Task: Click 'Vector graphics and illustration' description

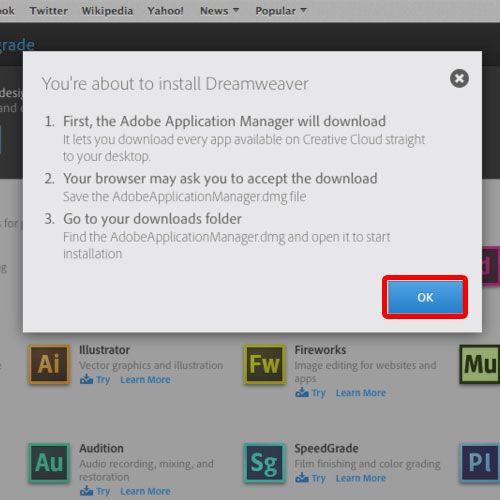Action: 151,365
